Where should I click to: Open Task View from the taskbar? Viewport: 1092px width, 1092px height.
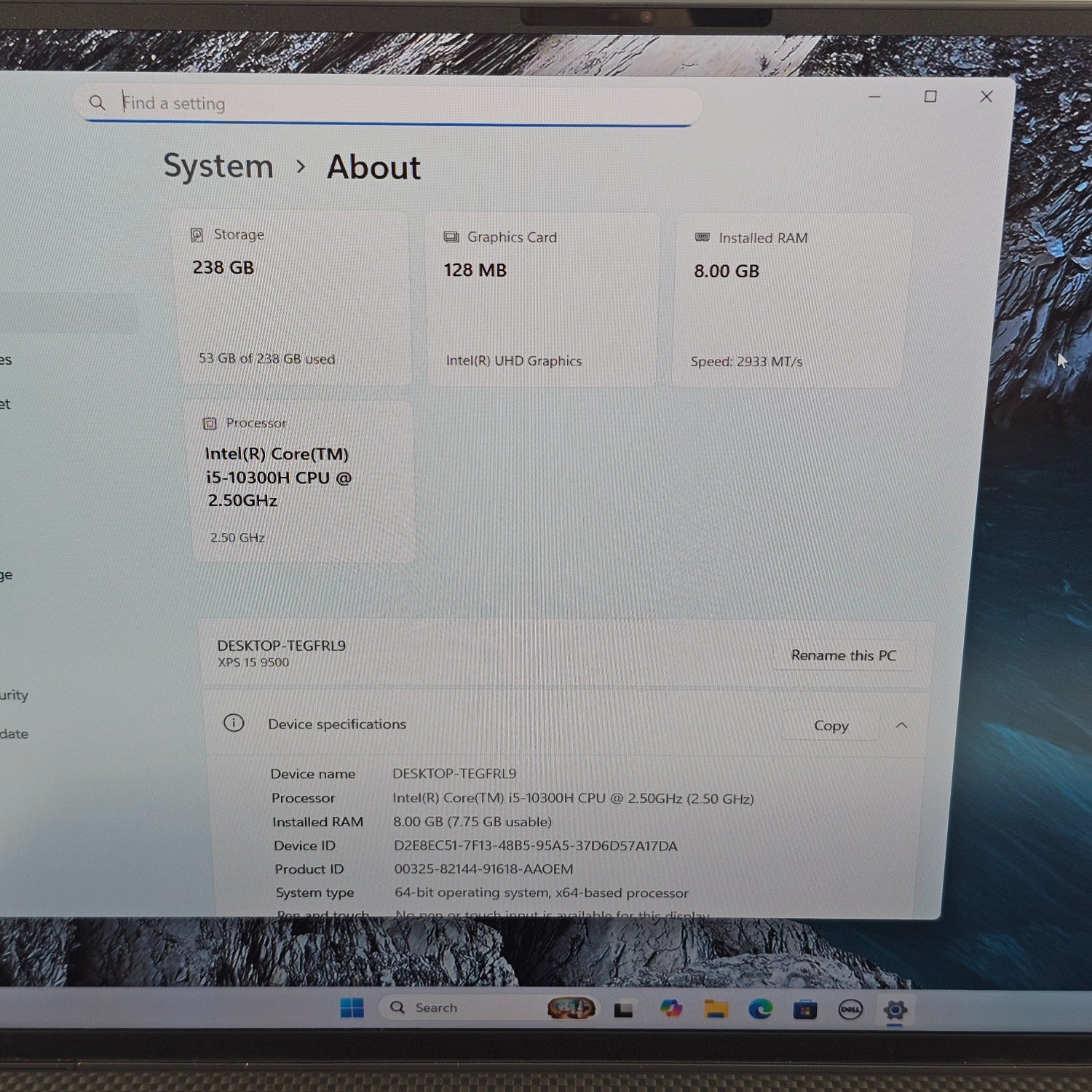623,1010
